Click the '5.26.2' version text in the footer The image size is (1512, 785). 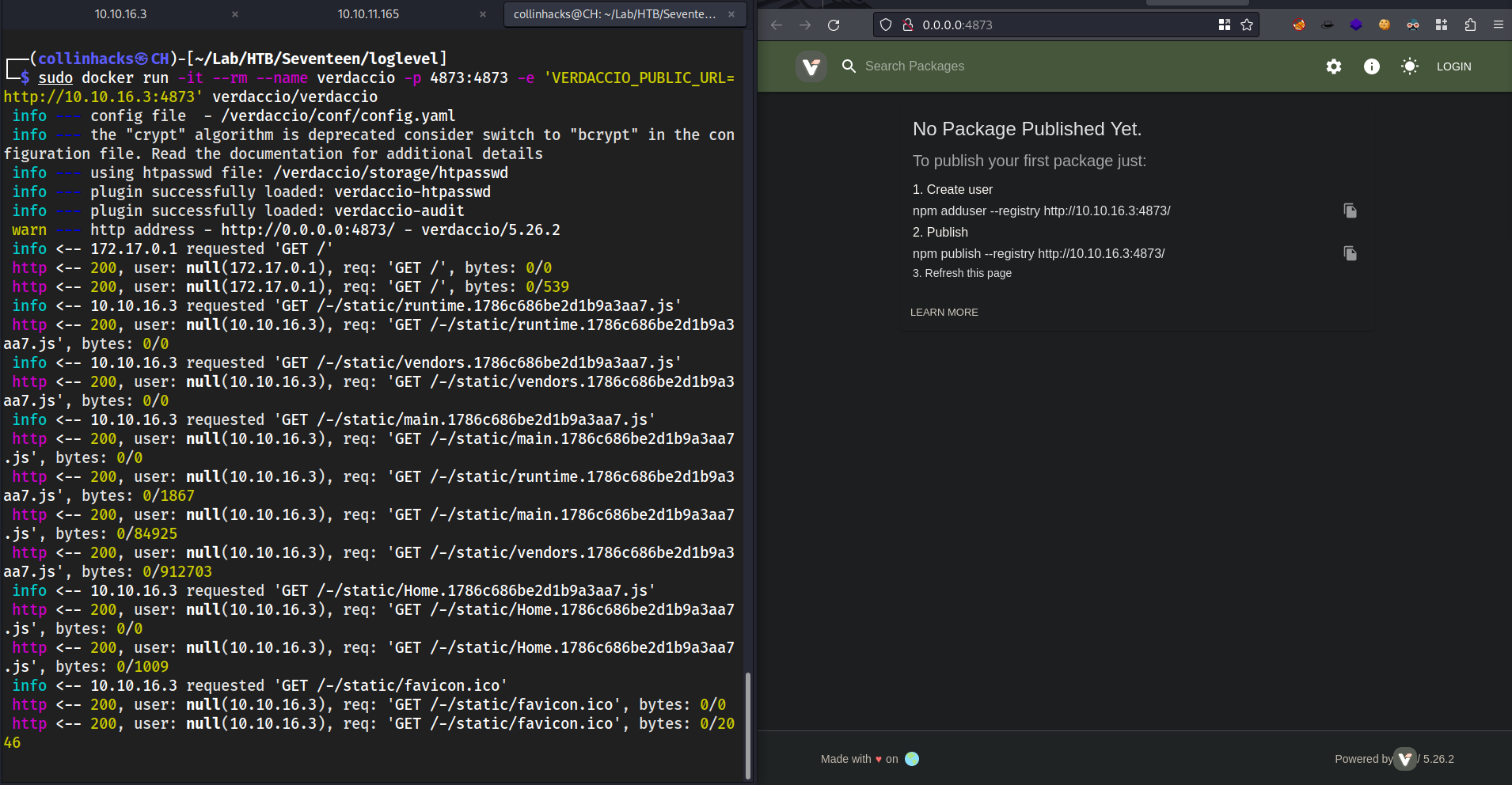(1438, 759)
